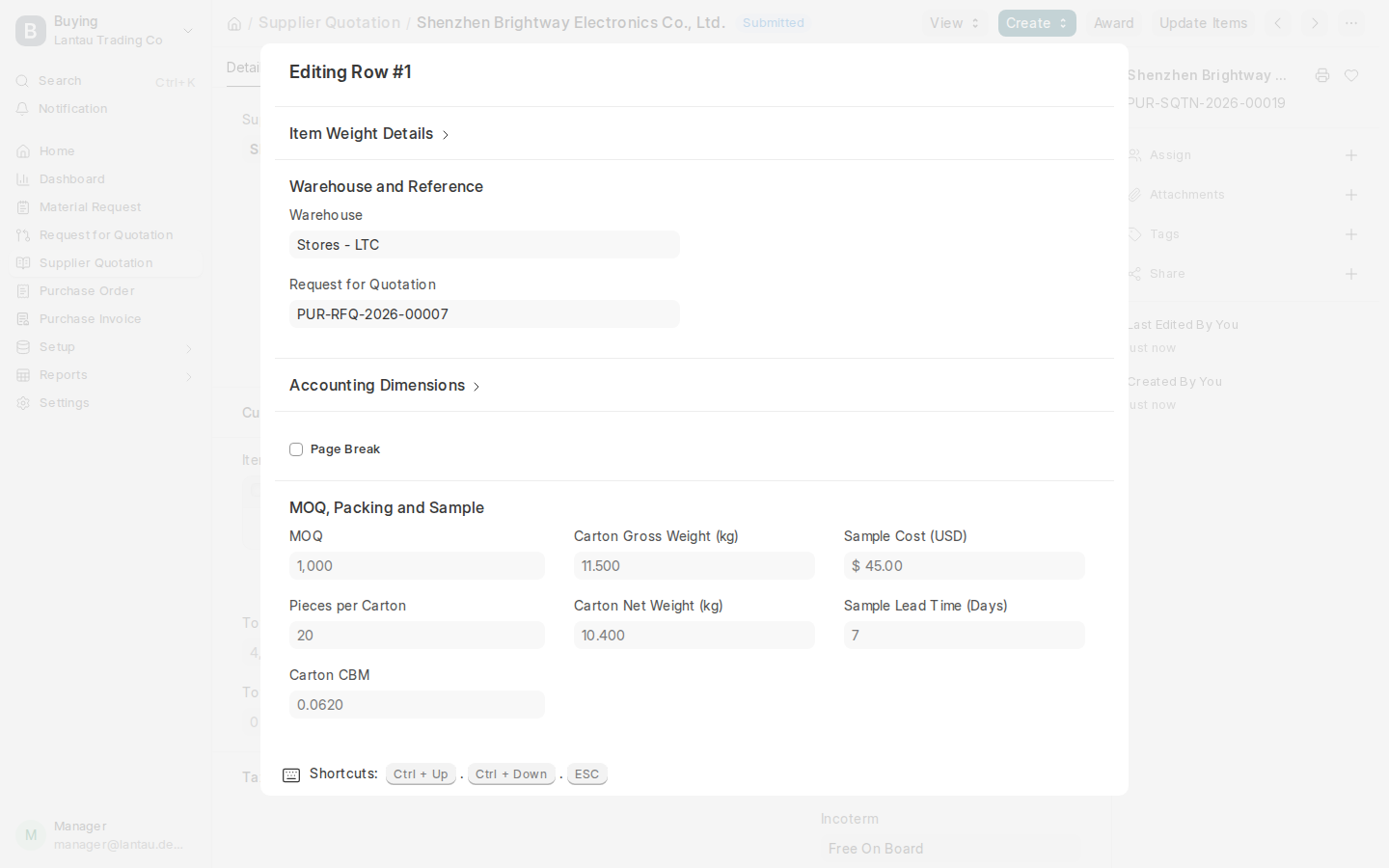Viewport: 1389px width, 868px height.
Task: Click the Carton Net Weight field
Action: pyautogui.click(x=694, y=636)
